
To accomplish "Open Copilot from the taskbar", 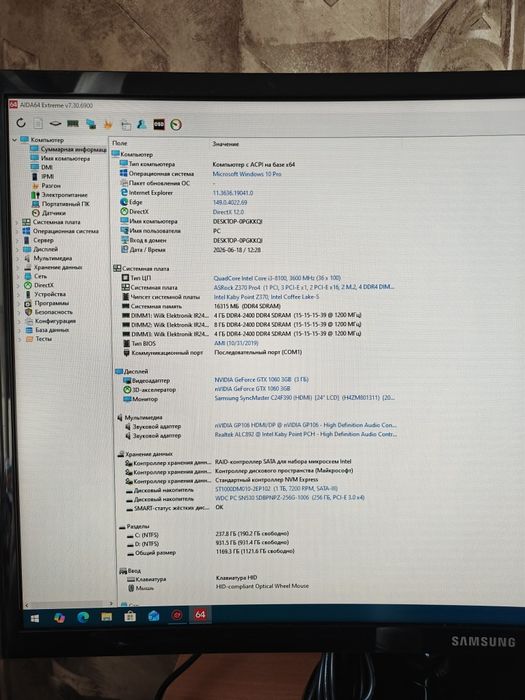I will point(58,617).
